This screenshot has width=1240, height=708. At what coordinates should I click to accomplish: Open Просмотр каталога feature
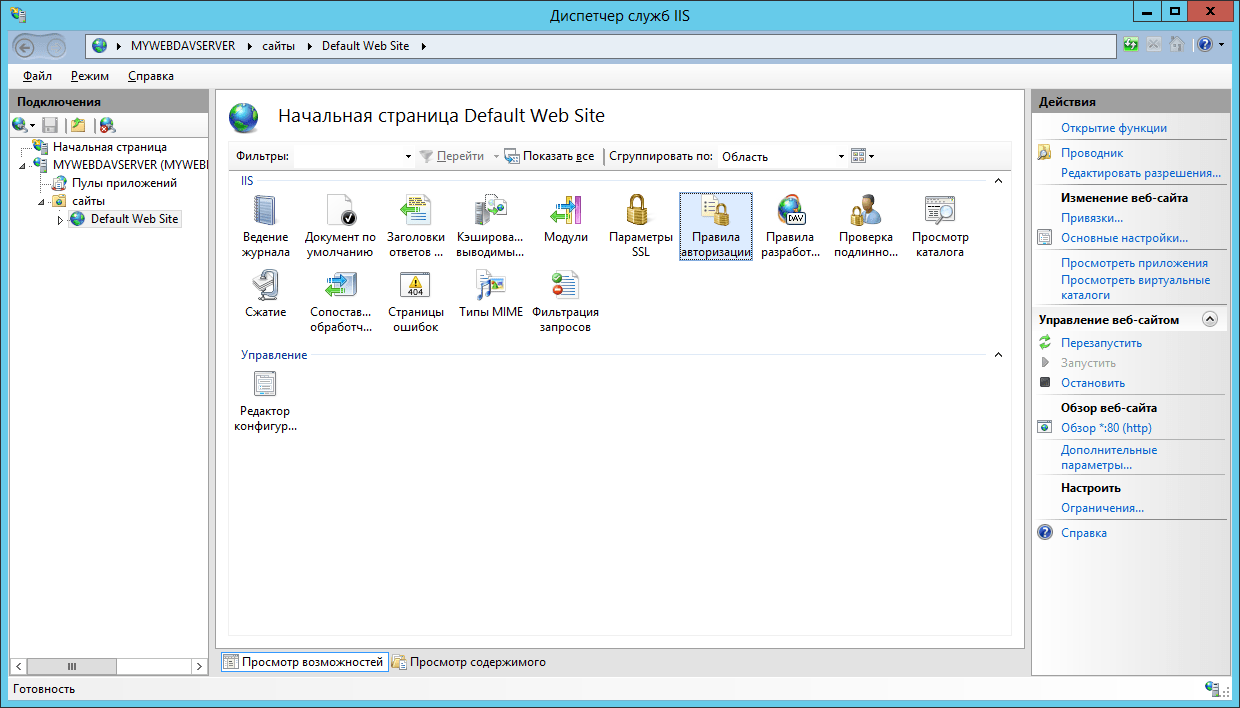pyautogui.click(x=940, y=227)
